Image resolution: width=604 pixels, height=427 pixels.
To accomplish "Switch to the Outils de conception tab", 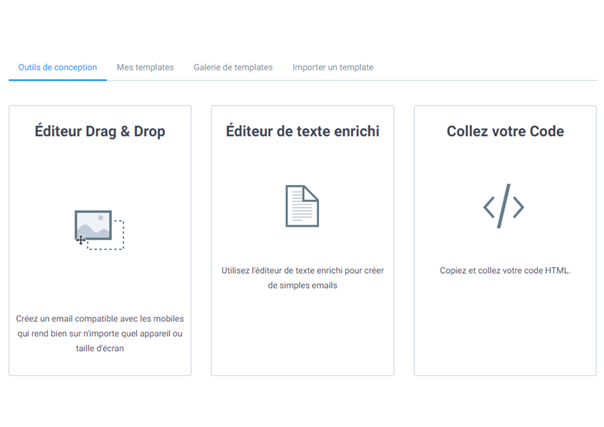I will [x=57, y=68].
